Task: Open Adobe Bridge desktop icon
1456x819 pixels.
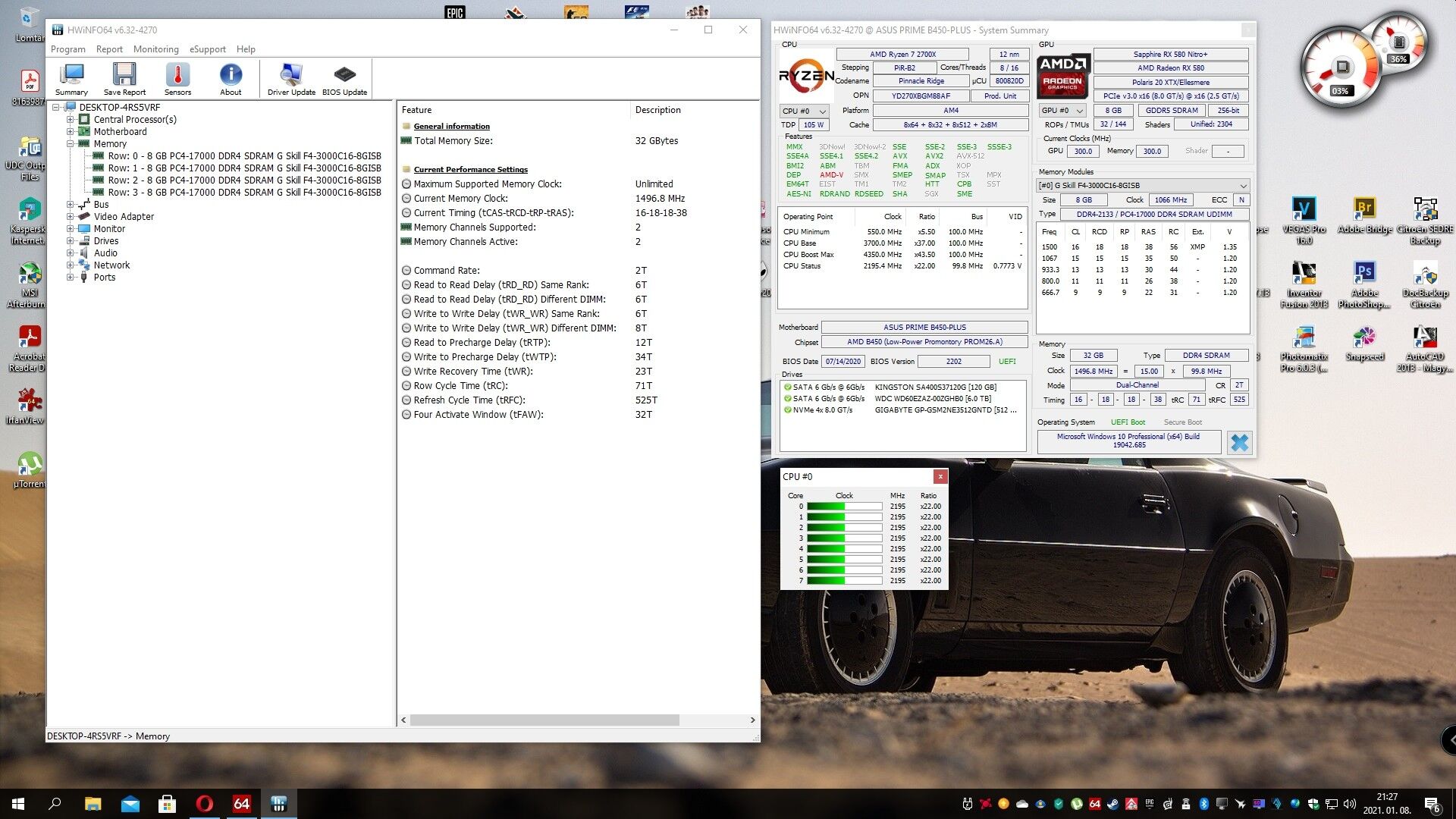Action: pos(1364,215)
